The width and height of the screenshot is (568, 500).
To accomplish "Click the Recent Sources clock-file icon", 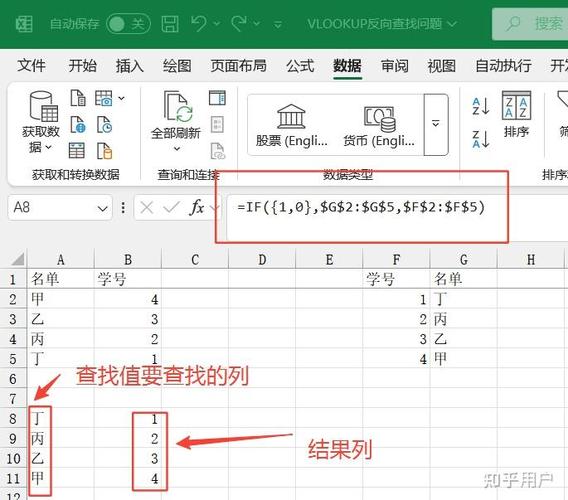I will pos(104,124).
